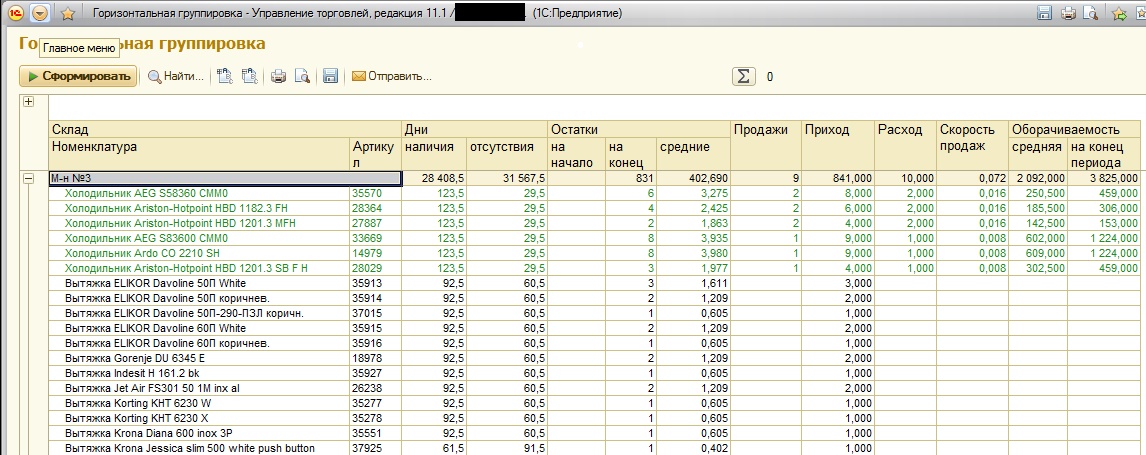Click the Скорость продаж header
The image size is (1146, 455).
click(x=973, y=145)
